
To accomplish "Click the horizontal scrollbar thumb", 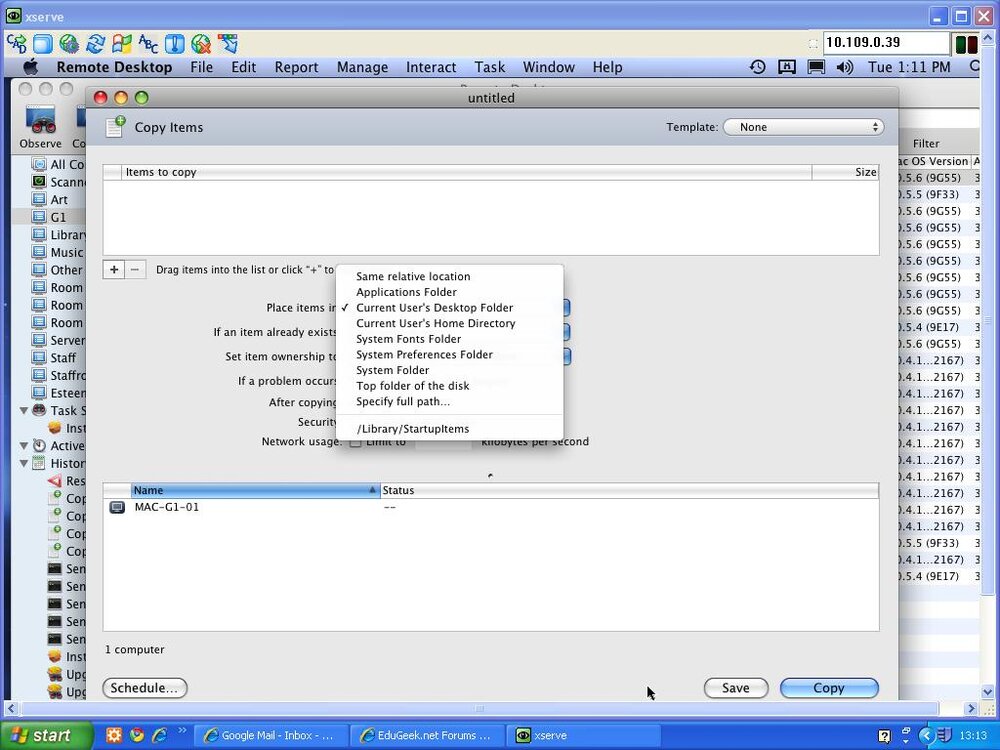I will pyautogui.click(x=480, y=709).
